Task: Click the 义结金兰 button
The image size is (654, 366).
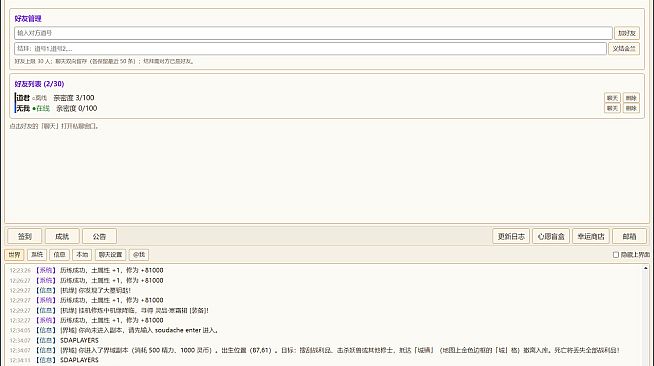Action: click(624, 48)
